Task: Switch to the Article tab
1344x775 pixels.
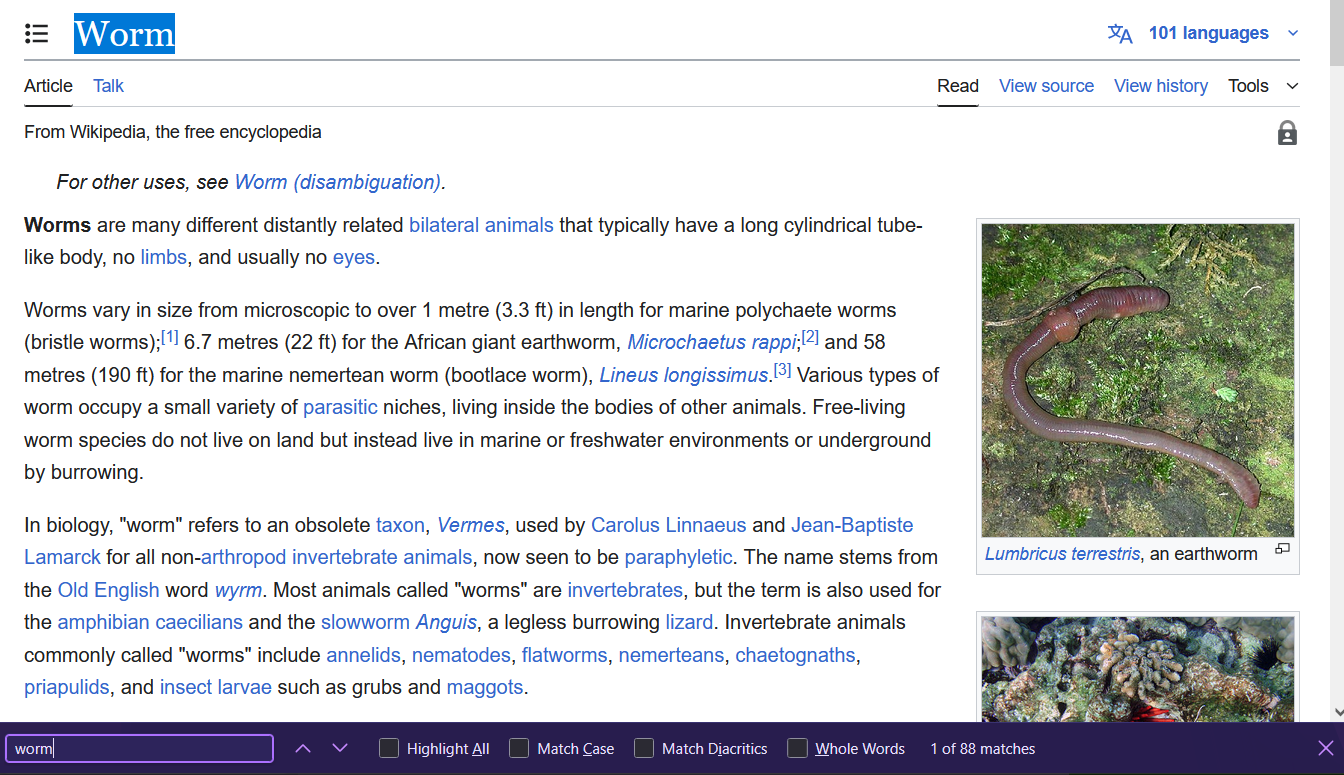Action: (48, 86)
